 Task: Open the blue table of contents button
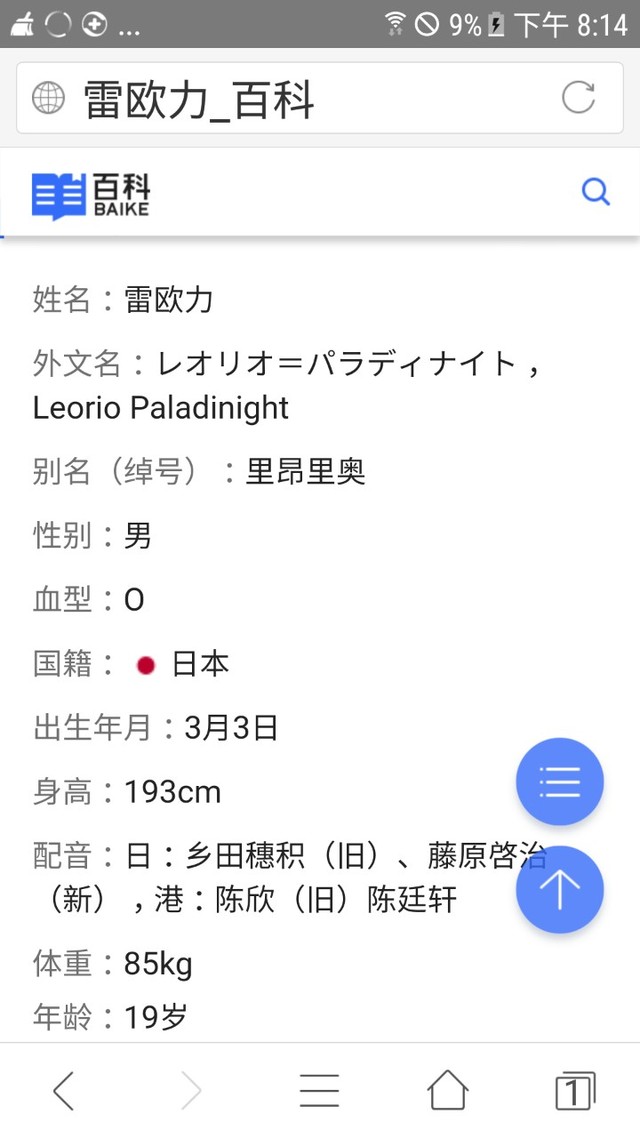pyautogui.click(x=559, y=781)
